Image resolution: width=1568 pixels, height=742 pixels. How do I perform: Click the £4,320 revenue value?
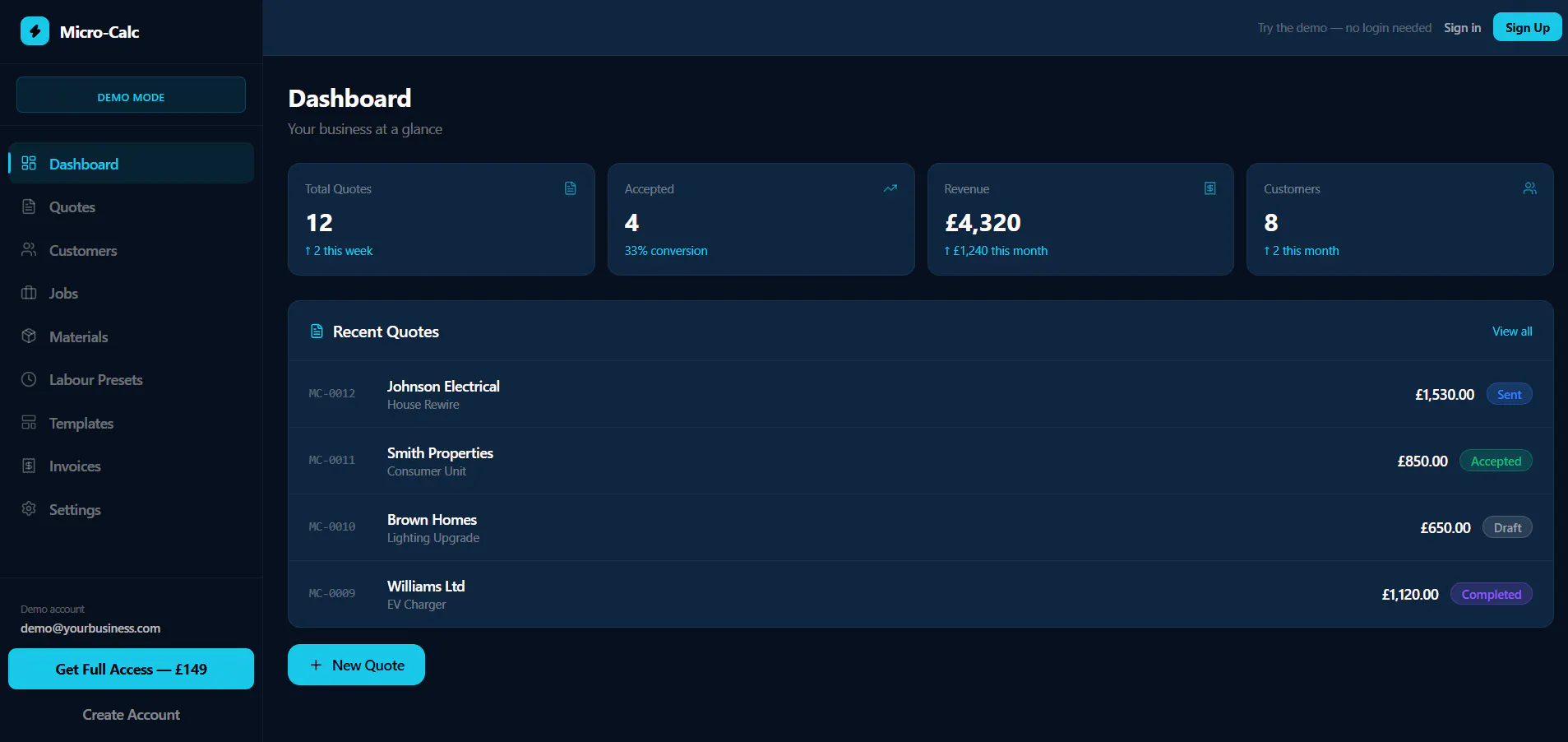coord(983,222)
